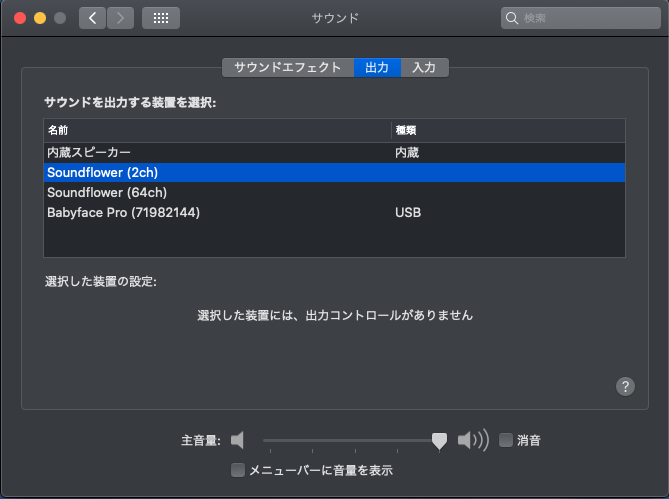Show all preferences grid icon
Image resolution: width=669 pixels, height=499 pixels.
(161, 18)
